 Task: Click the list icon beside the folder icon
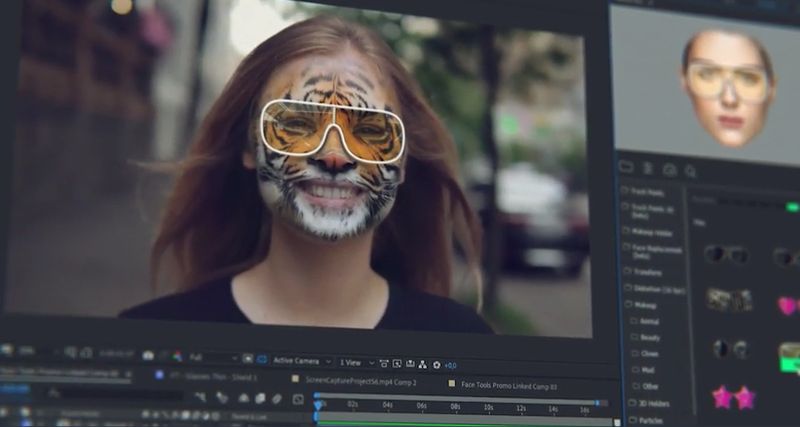tap(648, 168)
